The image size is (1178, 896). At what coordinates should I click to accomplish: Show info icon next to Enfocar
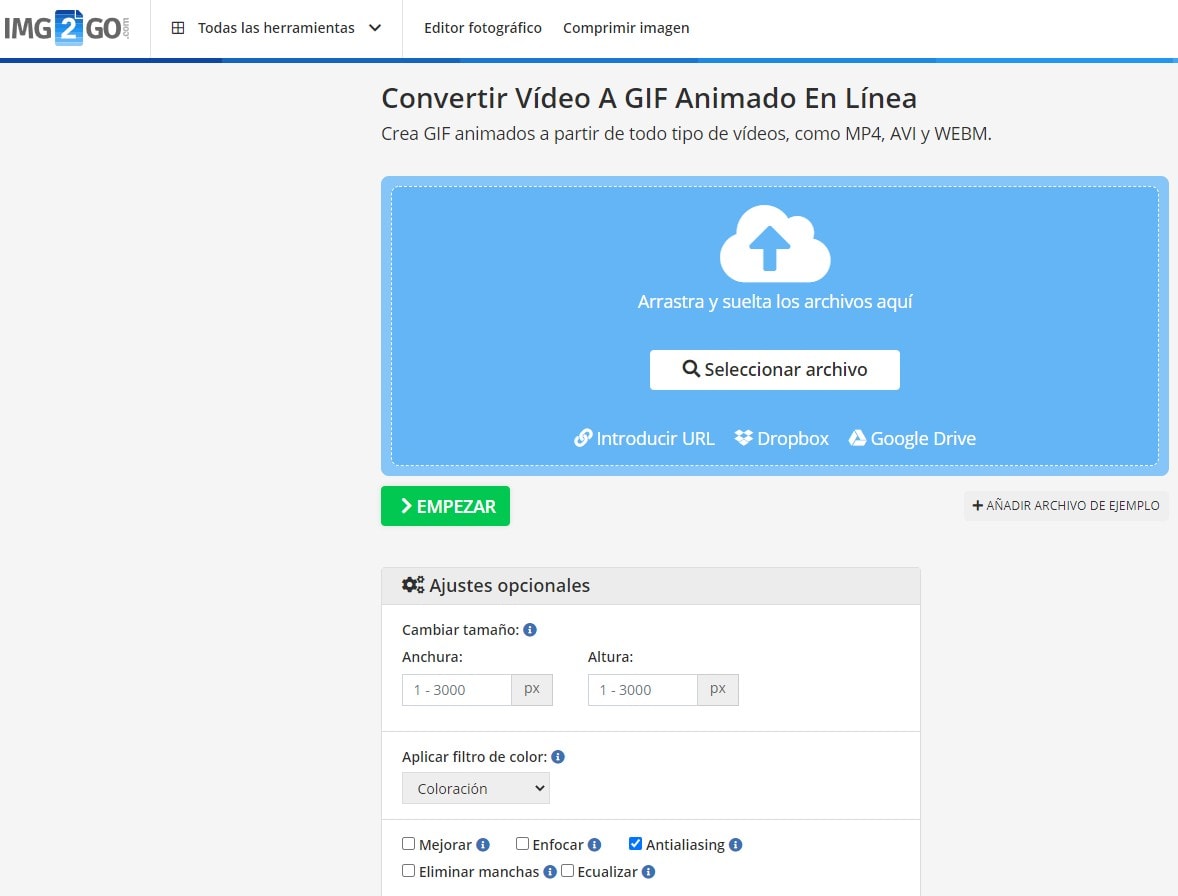click(x=594, y=845)
